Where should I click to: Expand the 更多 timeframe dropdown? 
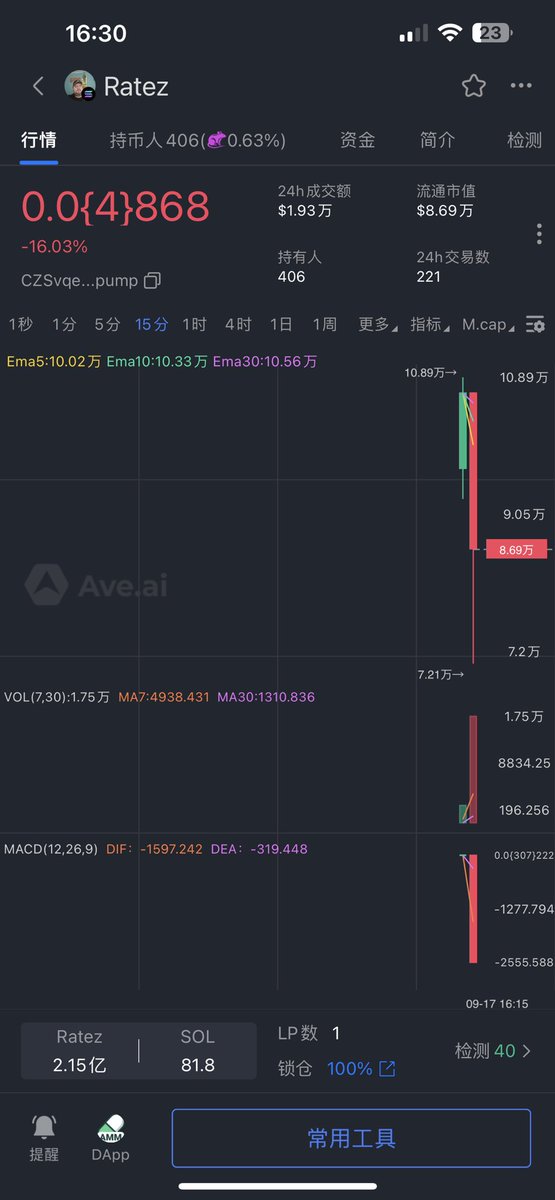click(378, 324)
